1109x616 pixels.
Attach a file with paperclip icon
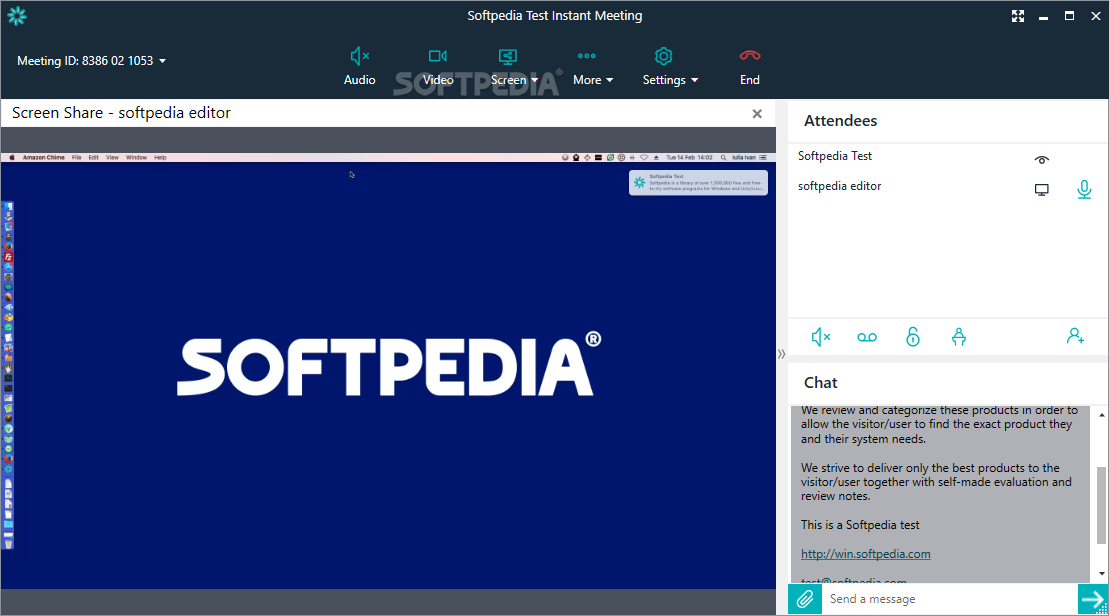pyautogui.click(x=805, y=599)
